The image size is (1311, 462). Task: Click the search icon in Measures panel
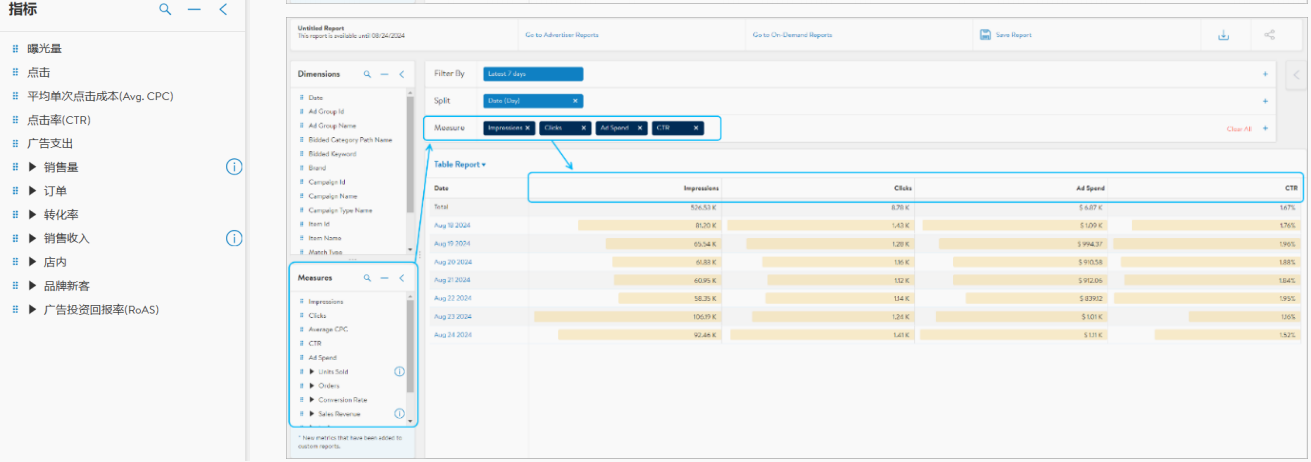tap(368, 278)
